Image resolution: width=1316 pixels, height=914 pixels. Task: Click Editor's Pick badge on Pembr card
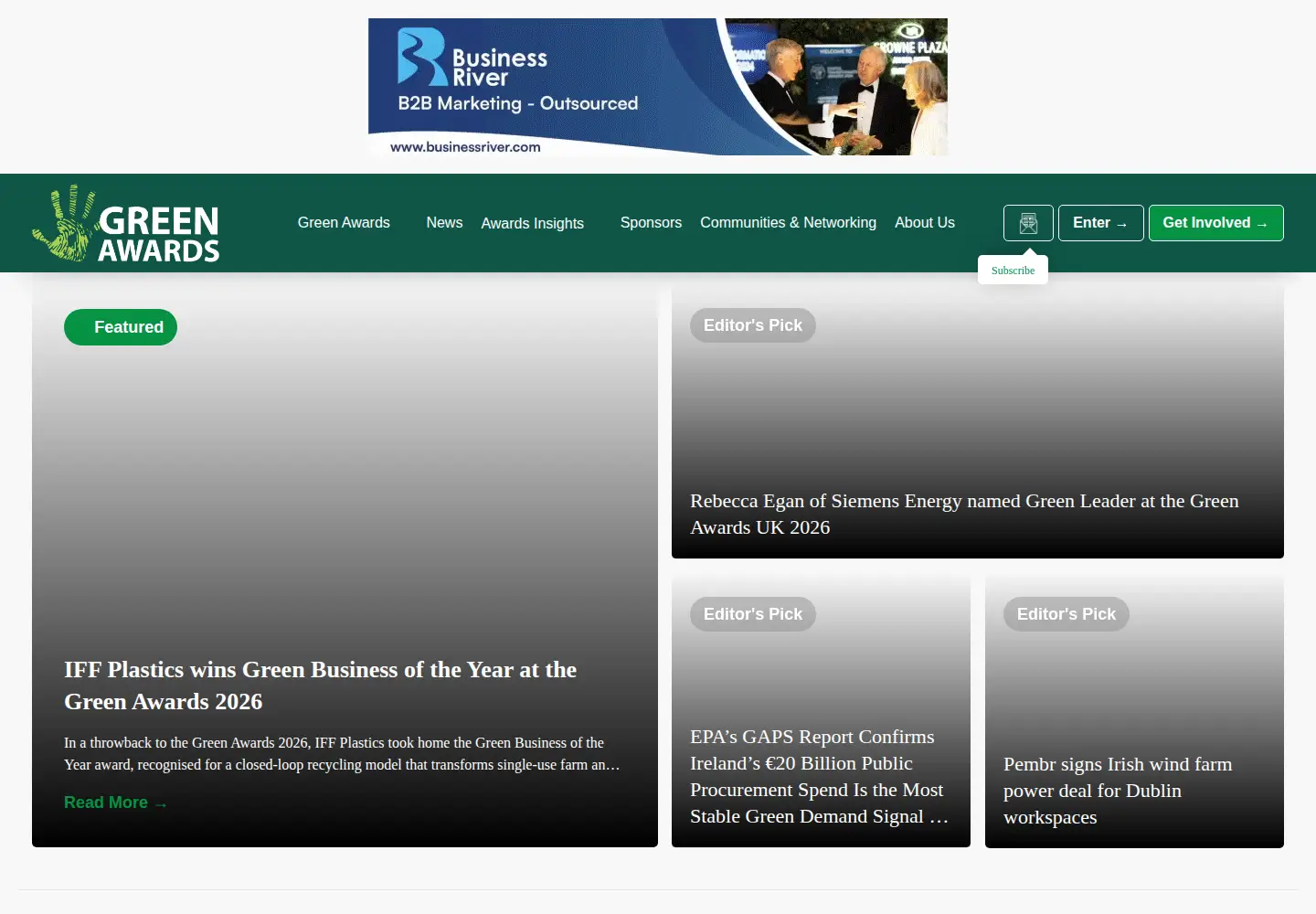[x=1067, y=614]
